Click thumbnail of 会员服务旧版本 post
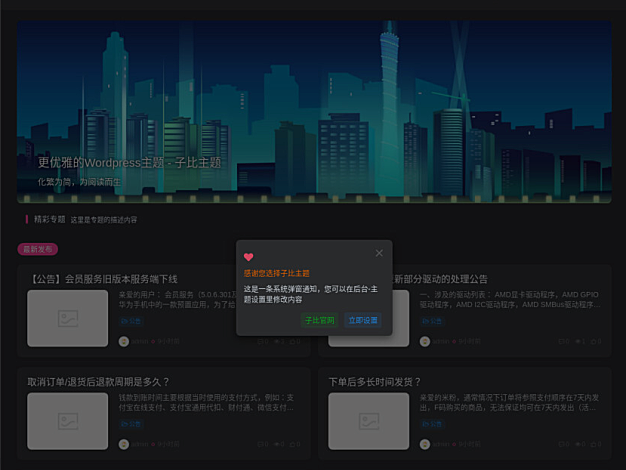This screenshot has height=470, width=626. point(67,318)
